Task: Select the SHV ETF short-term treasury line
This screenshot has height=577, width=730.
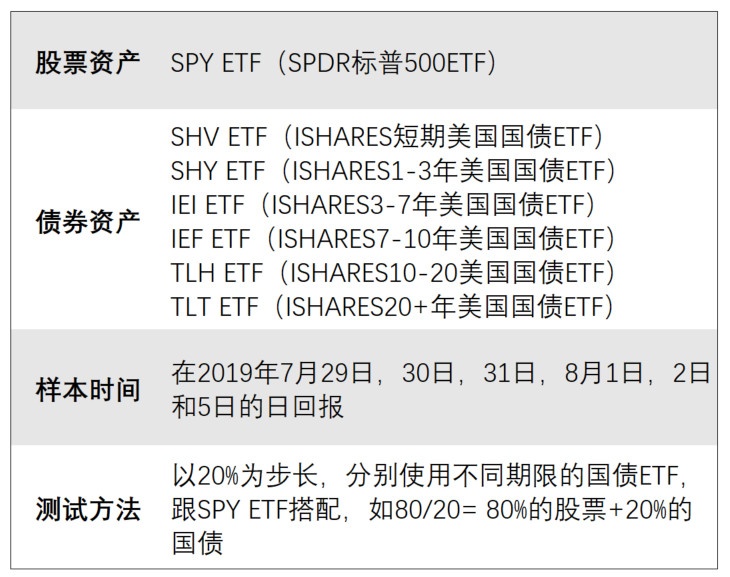Action: [388, 136]
